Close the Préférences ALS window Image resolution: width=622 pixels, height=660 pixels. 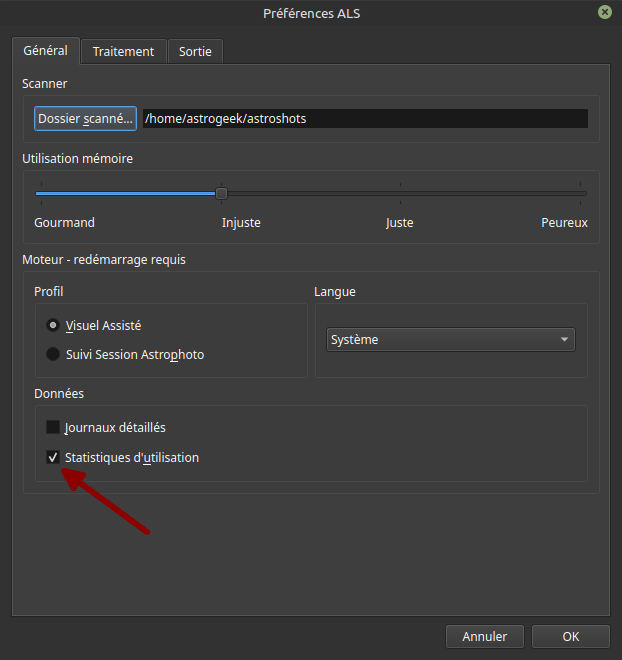(605, 12)
